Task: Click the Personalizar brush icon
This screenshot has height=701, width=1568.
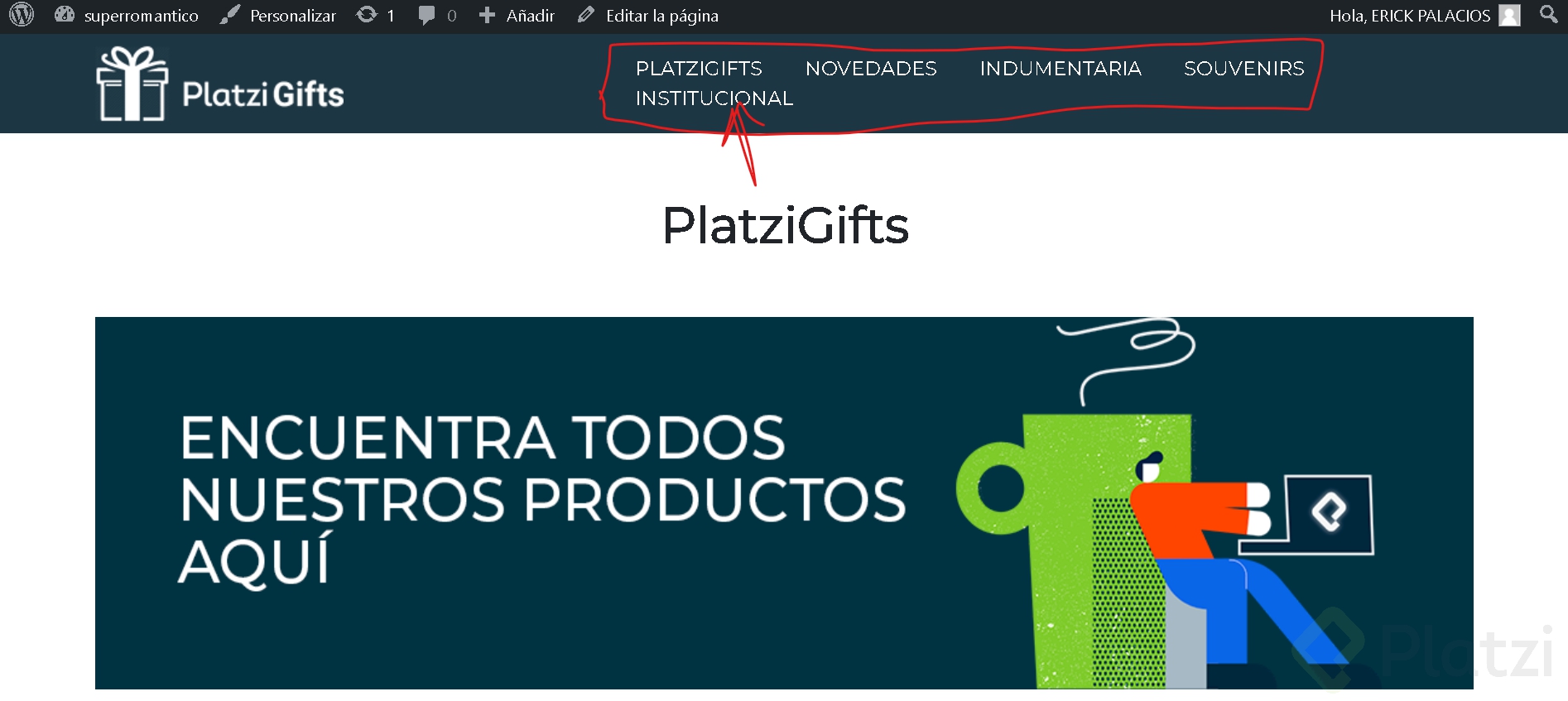Action: click(x=230, y=15)
